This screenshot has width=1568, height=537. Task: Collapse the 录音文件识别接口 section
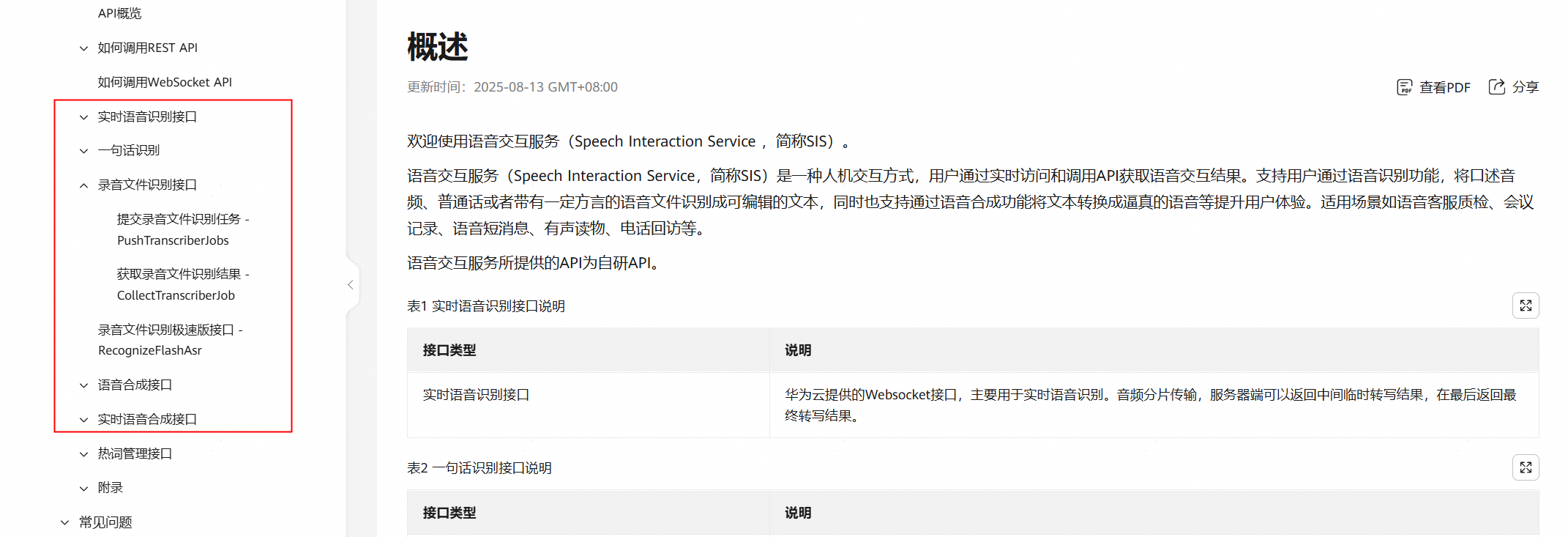pyautogui.click(x=84, y=185)
